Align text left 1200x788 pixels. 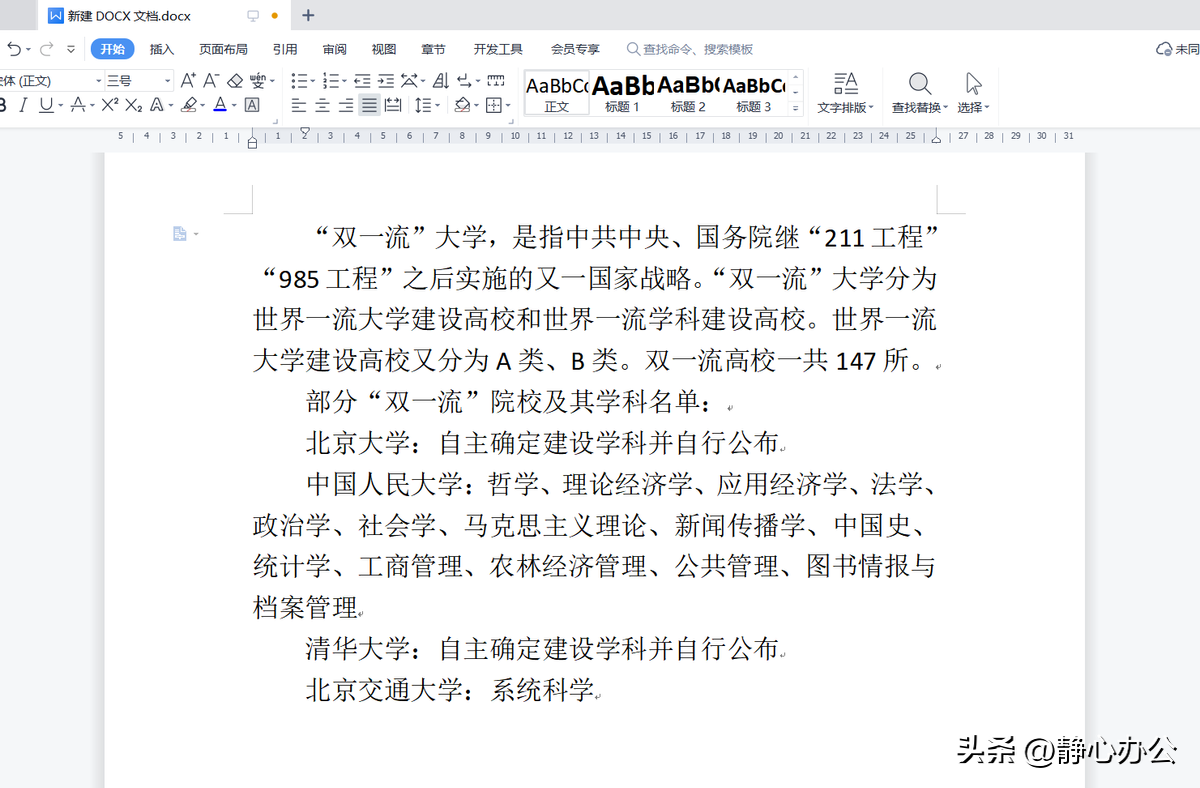coord(298,105)
